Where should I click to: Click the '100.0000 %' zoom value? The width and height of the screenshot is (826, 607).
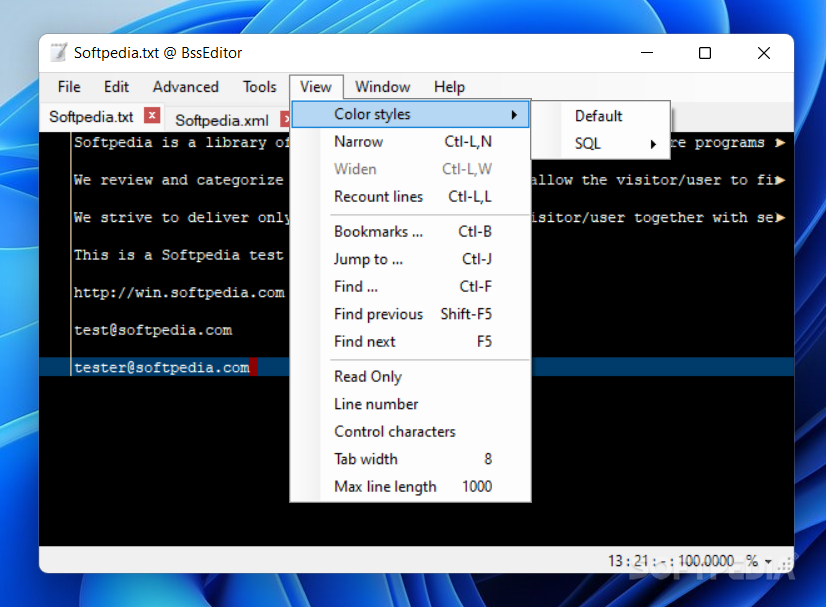coord(717,561)
